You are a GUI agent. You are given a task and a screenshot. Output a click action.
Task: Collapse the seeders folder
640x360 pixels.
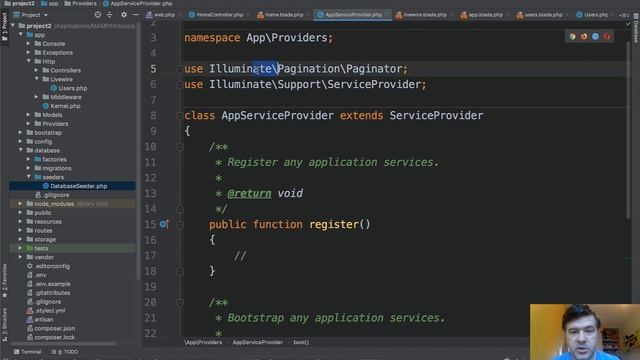[x=29, y=177]
